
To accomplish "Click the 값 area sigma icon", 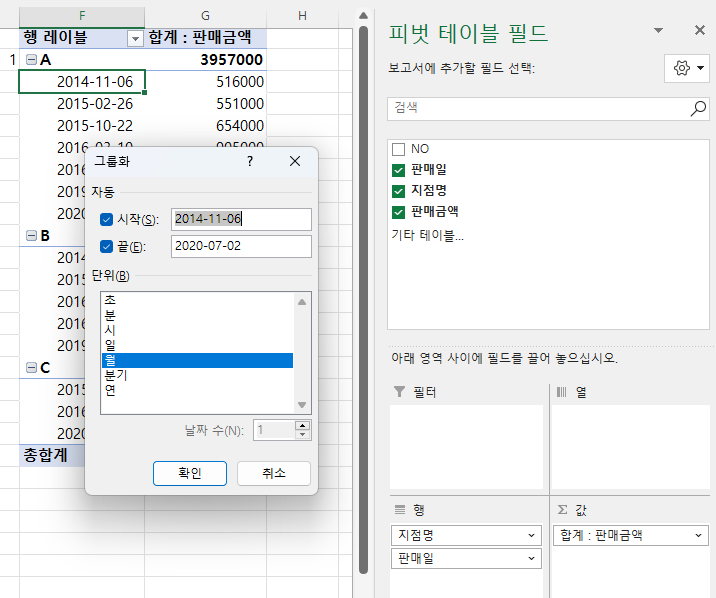I will tap(563, 509).
